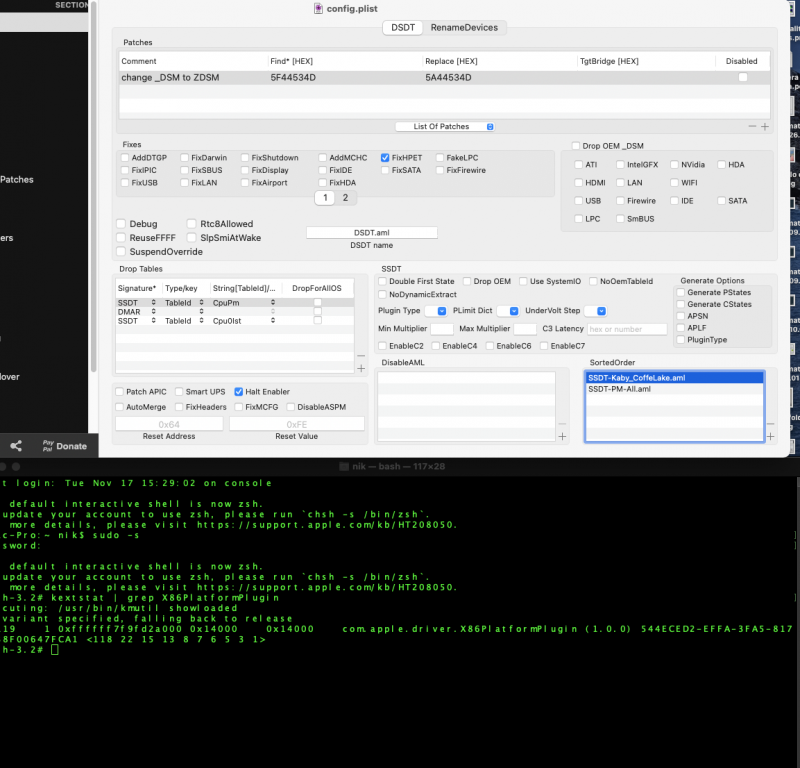800x768 pixels.
Task: Remove SortedOrder entry with minus icon
Action: pos(770,424)
